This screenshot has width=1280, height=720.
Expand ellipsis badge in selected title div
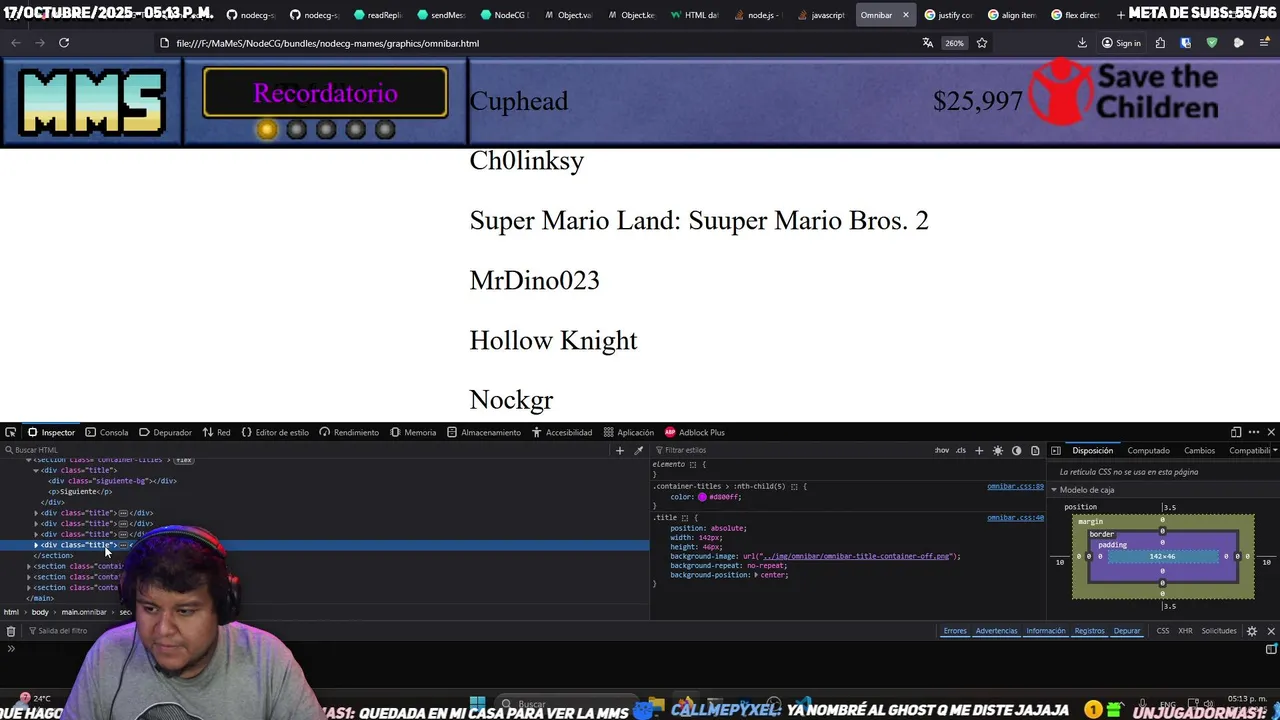(123, 545)
